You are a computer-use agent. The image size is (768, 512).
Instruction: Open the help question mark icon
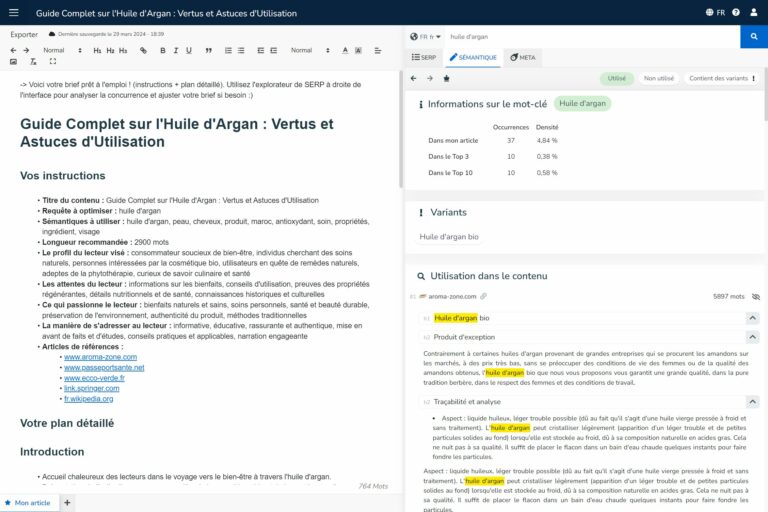click(x=736, y=13)
